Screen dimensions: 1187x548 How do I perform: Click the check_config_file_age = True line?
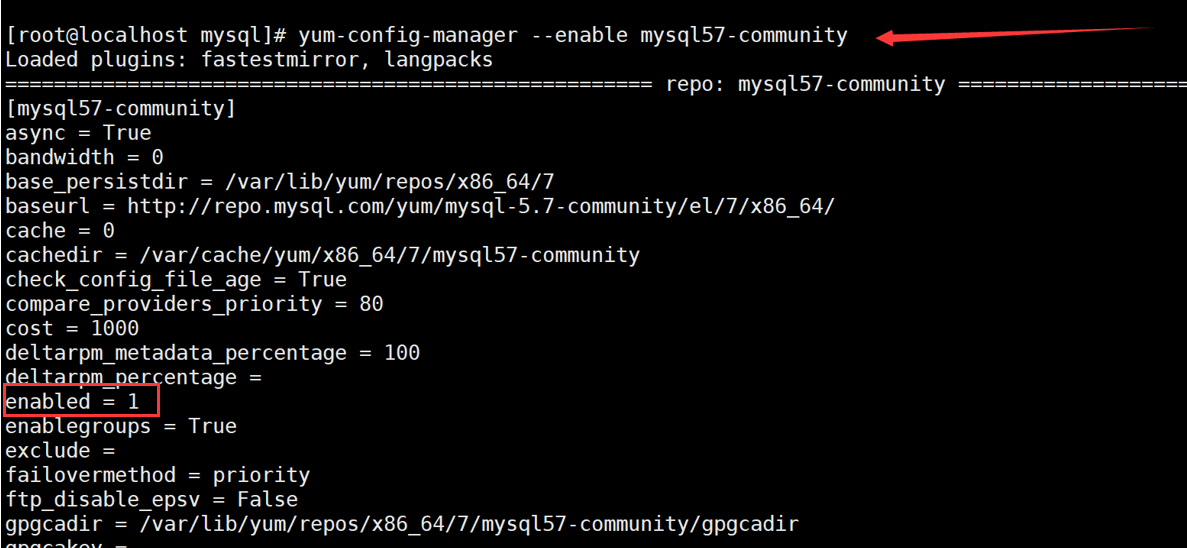(176, 280)
